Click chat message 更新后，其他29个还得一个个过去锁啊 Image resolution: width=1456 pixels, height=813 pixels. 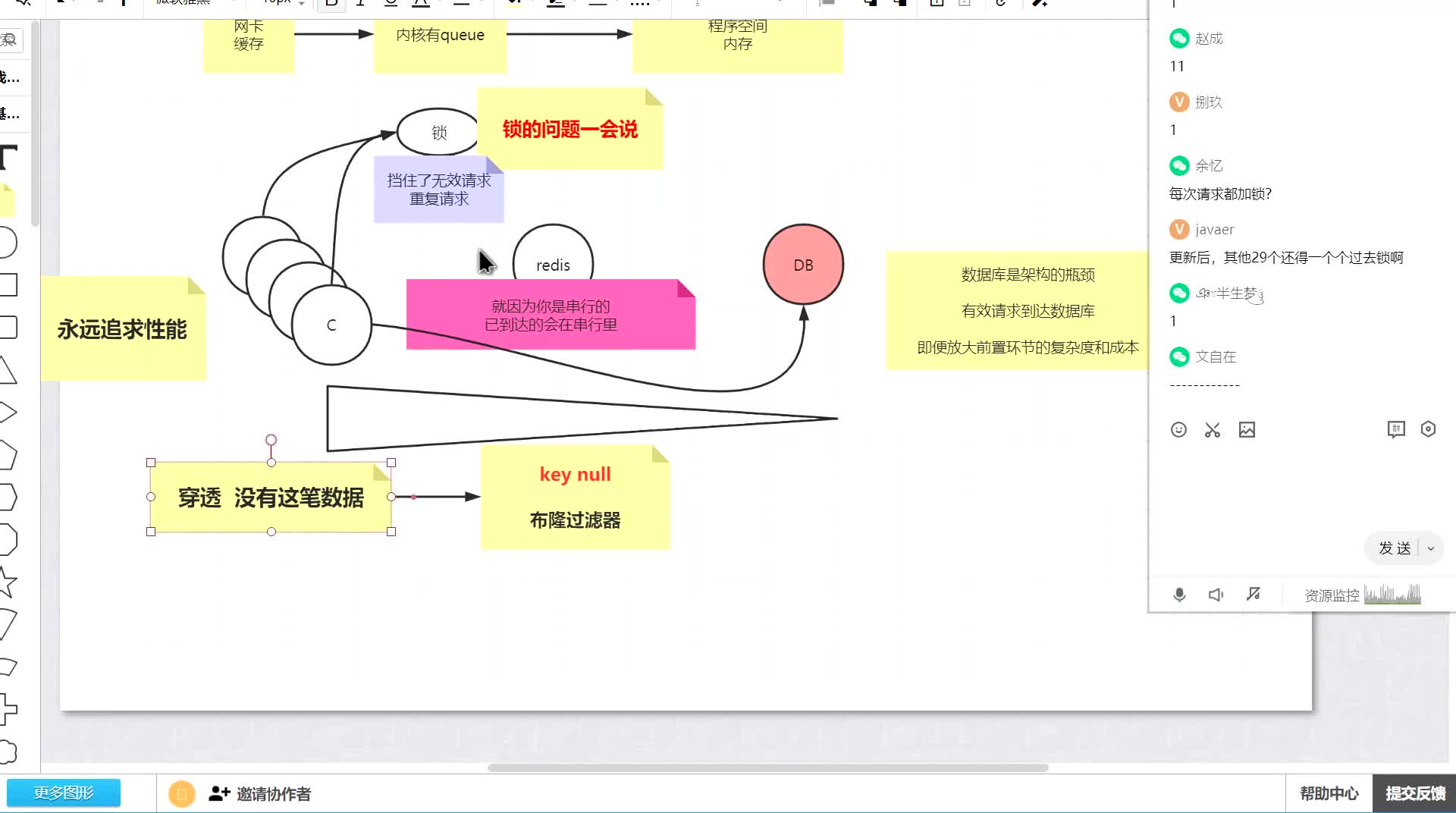coord(1286,258)
